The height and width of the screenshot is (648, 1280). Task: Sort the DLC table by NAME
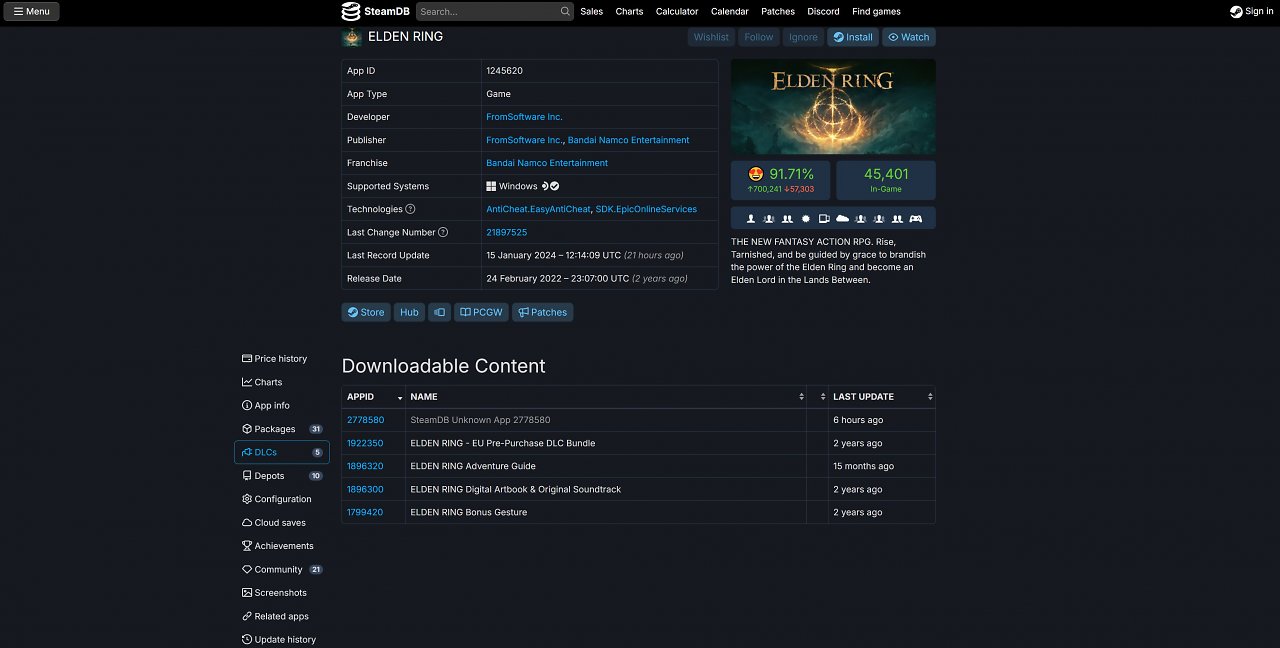click(606, 397)
